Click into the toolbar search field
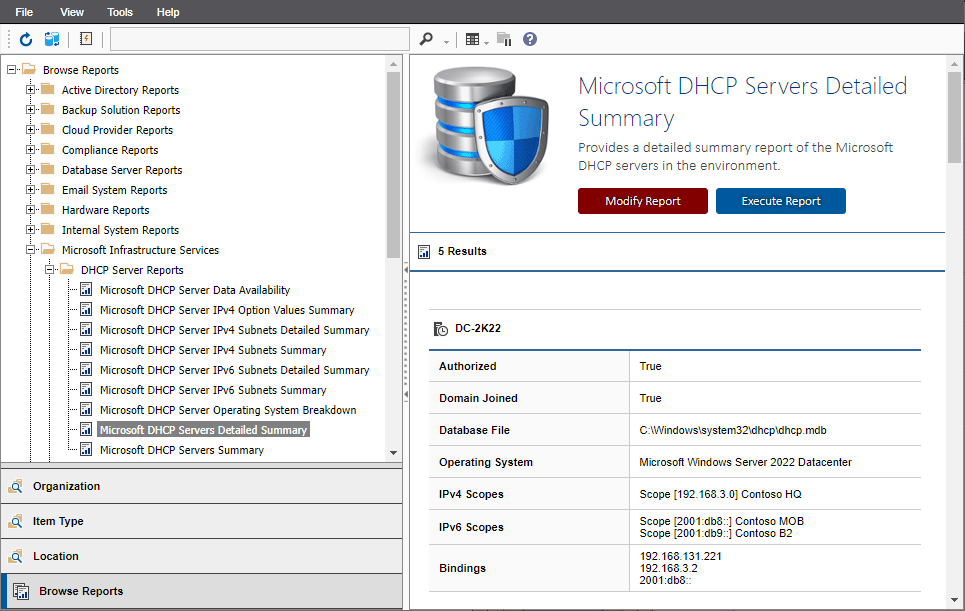The image size is (965, 611). coord(260,39)
